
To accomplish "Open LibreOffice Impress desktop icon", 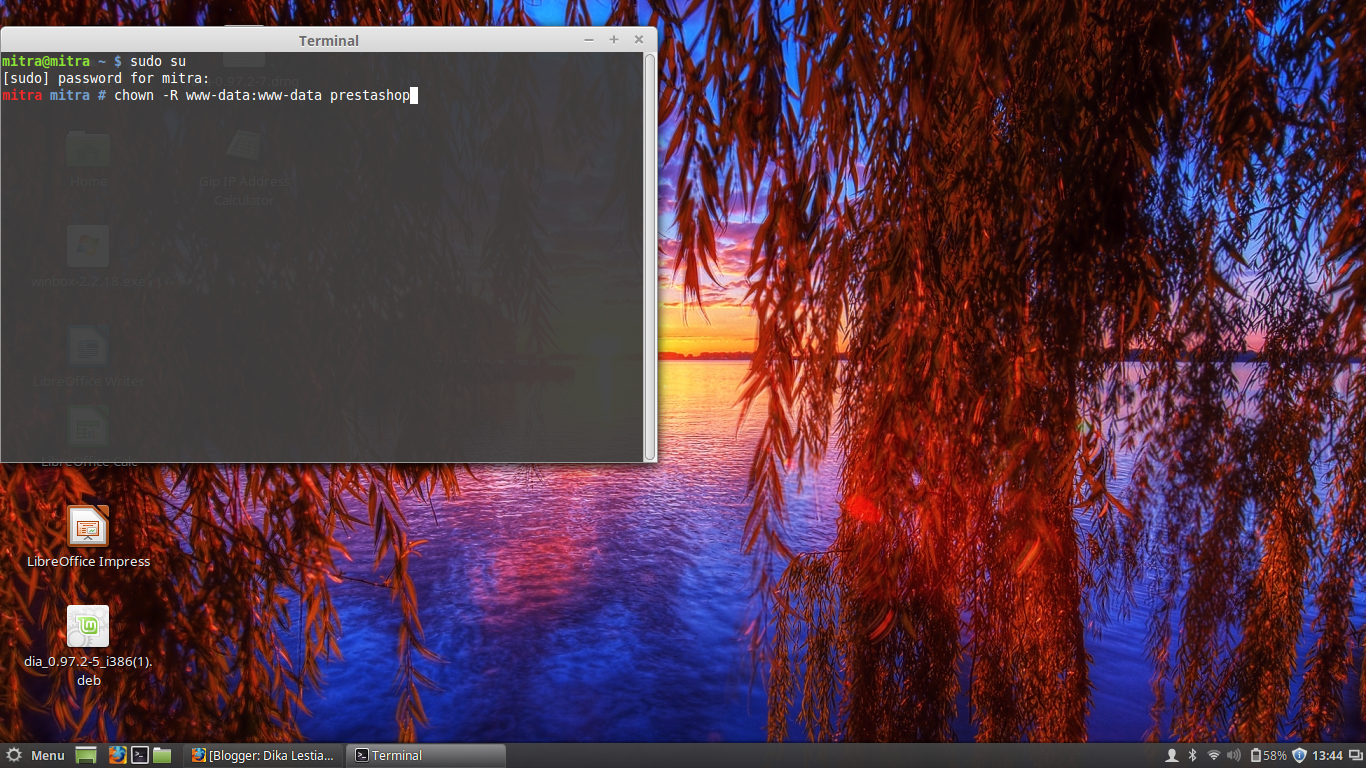I will [x=88, y=537].
